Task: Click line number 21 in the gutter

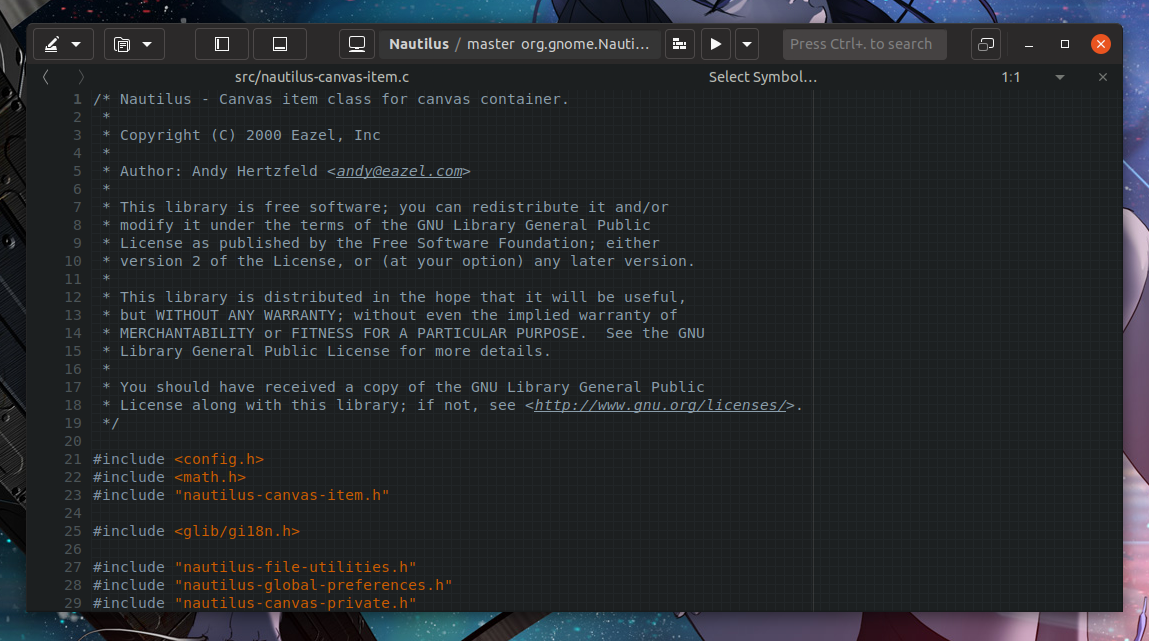Action: (73, 459)
